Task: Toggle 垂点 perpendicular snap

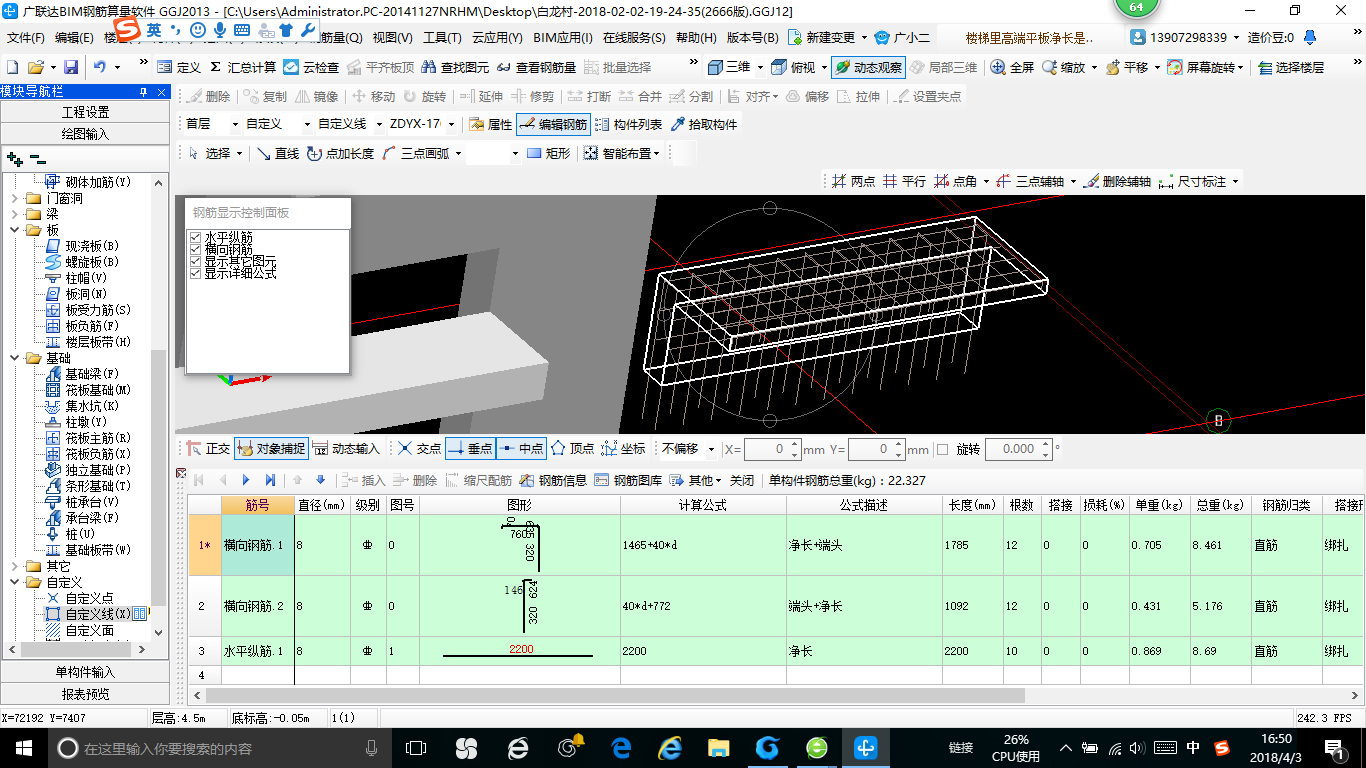Action: coord(470,449)
